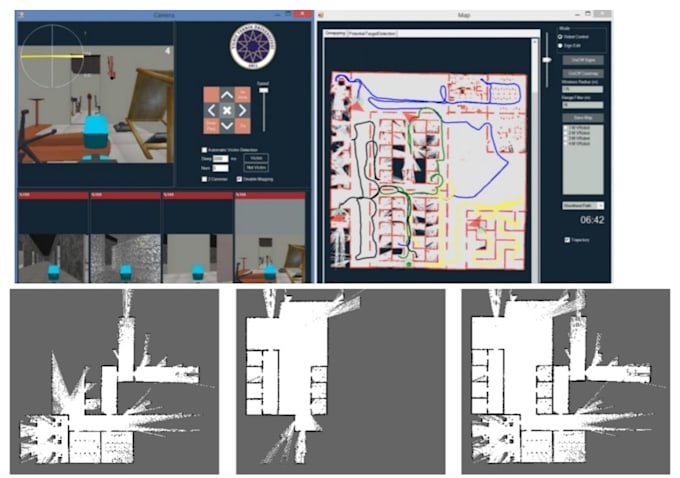Click the second numeric field beside Not Victim
This screenshot has width=680, height=478.
[x=220, y=168]
